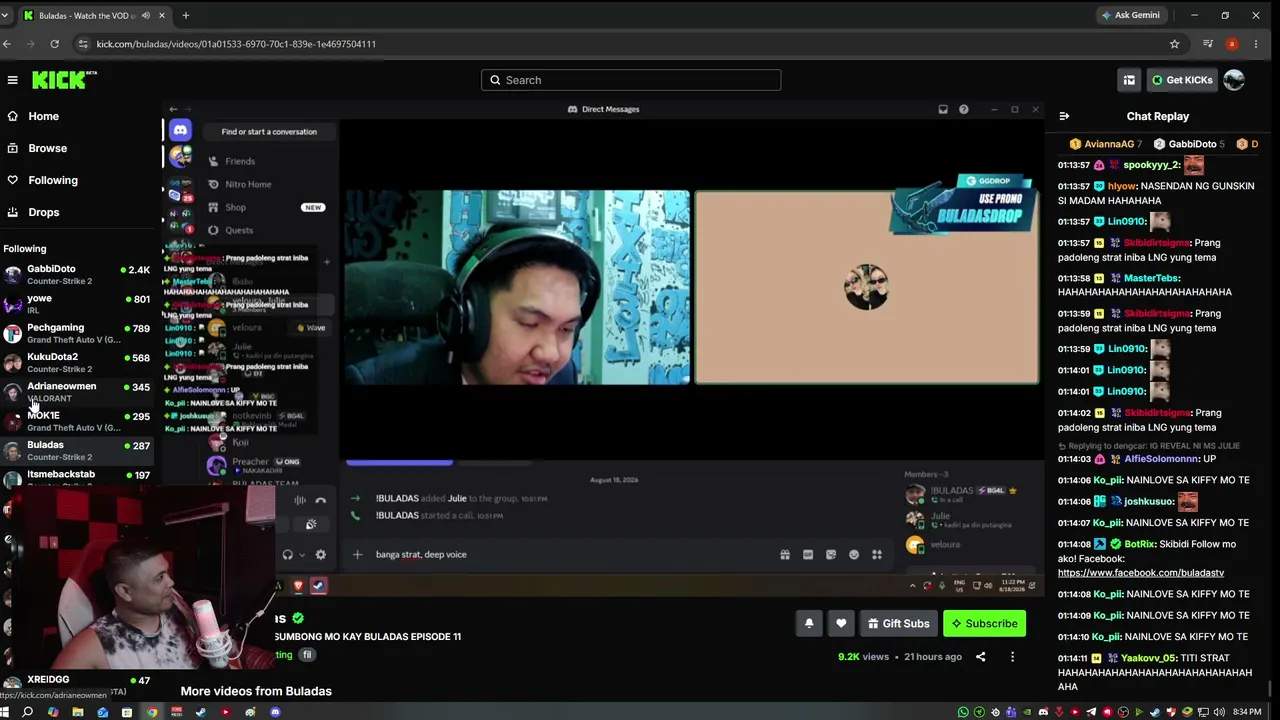Focus the Kick search box
Screen dimensions: 1280x720
pyautogui.click(x=631, y=80)
